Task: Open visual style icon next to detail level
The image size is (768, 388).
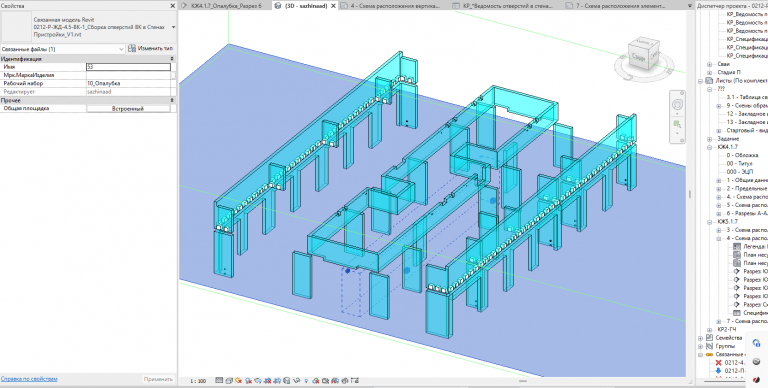Action: (229, 381)
